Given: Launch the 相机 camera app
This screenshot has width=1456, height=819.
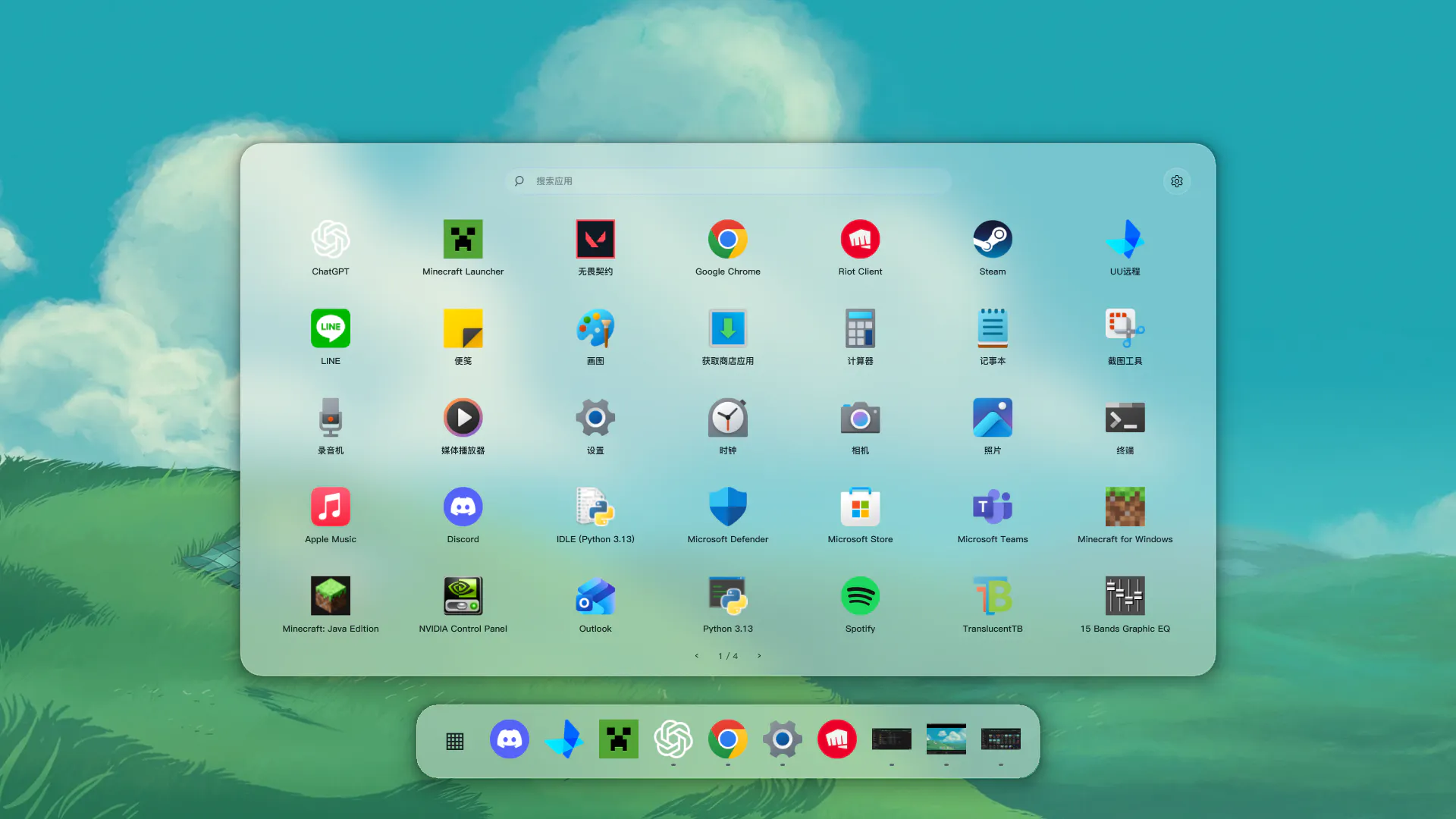Looking at the screenshot, I should pos(860,418).
